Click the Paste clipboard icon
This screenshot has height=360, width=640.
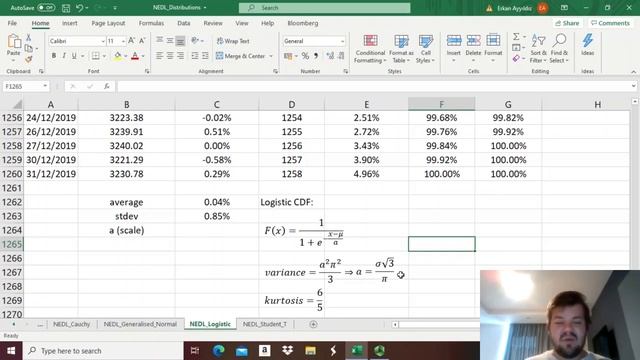tap(13, 42)
